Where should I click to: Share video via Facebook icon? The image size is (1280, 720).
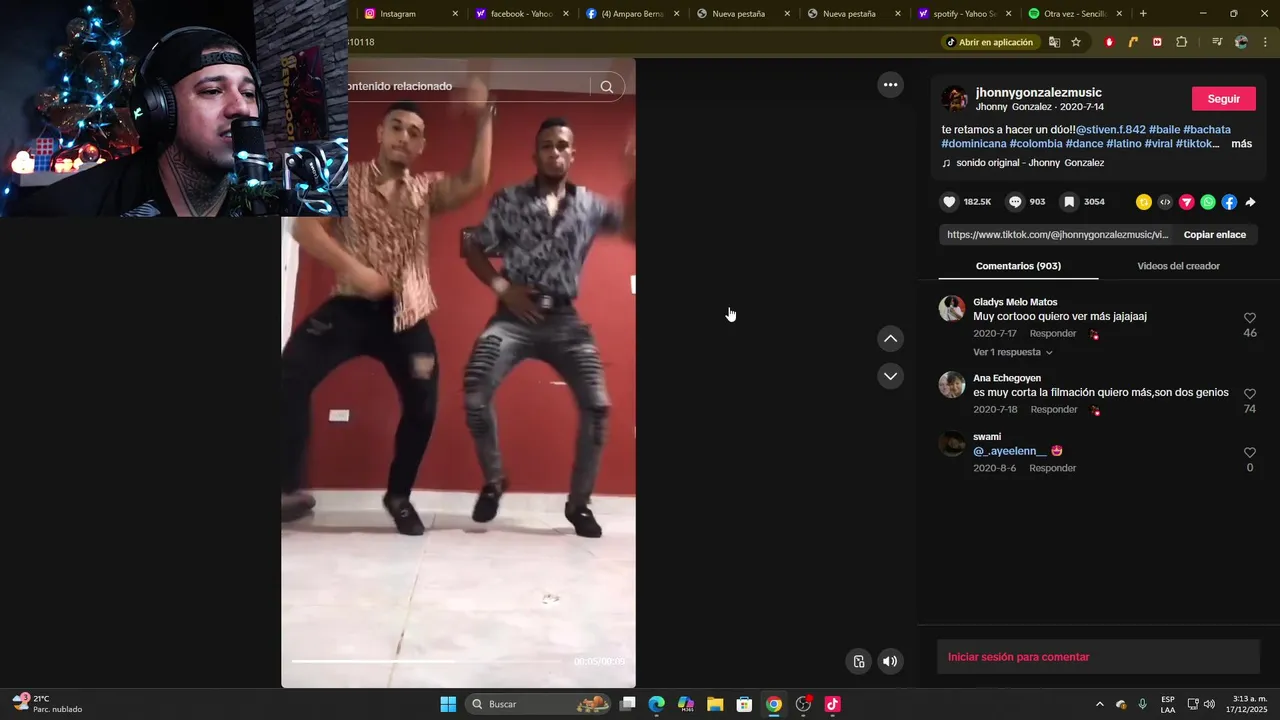coord(1229,202)
